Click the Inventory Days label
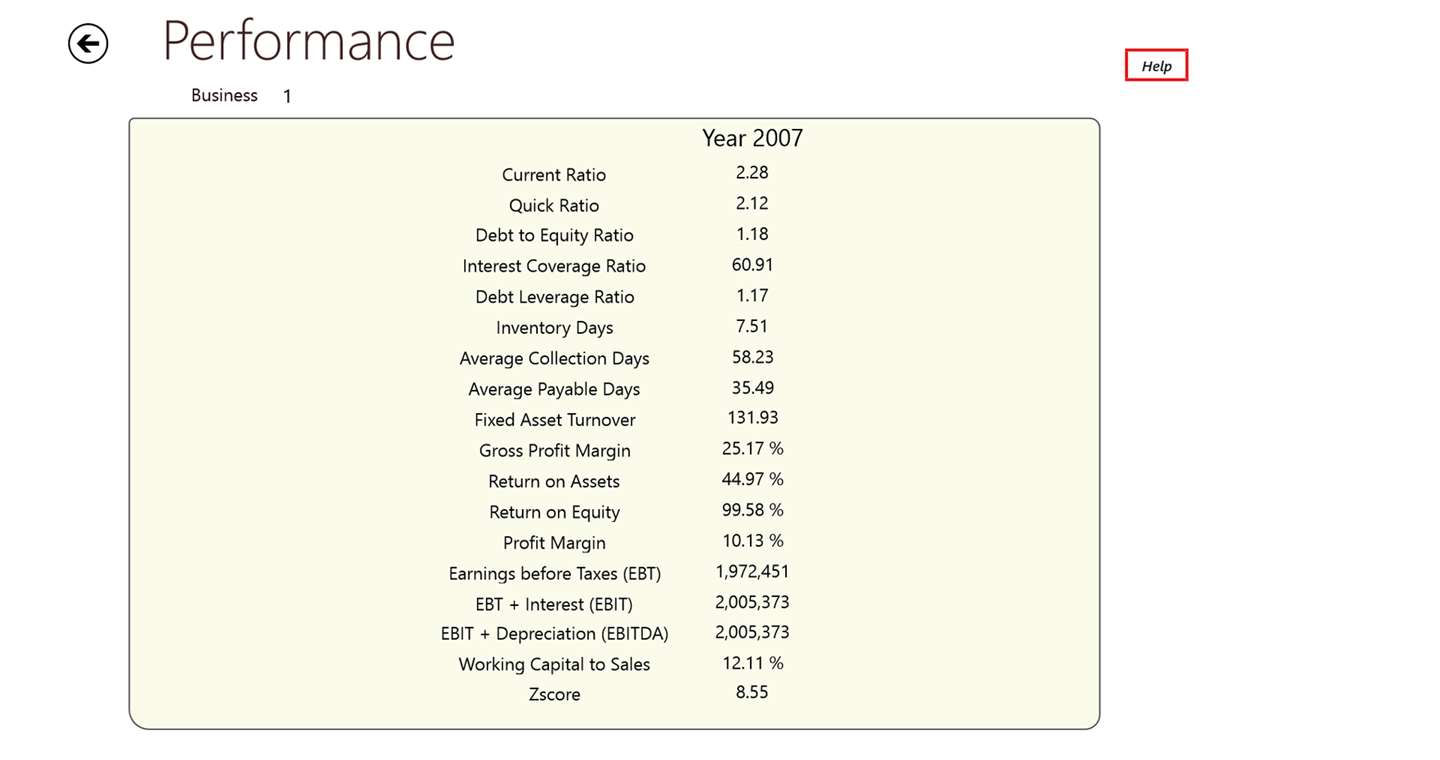Screen dimensions: 1440x760 pyautogui.click(x=554, y=328)
